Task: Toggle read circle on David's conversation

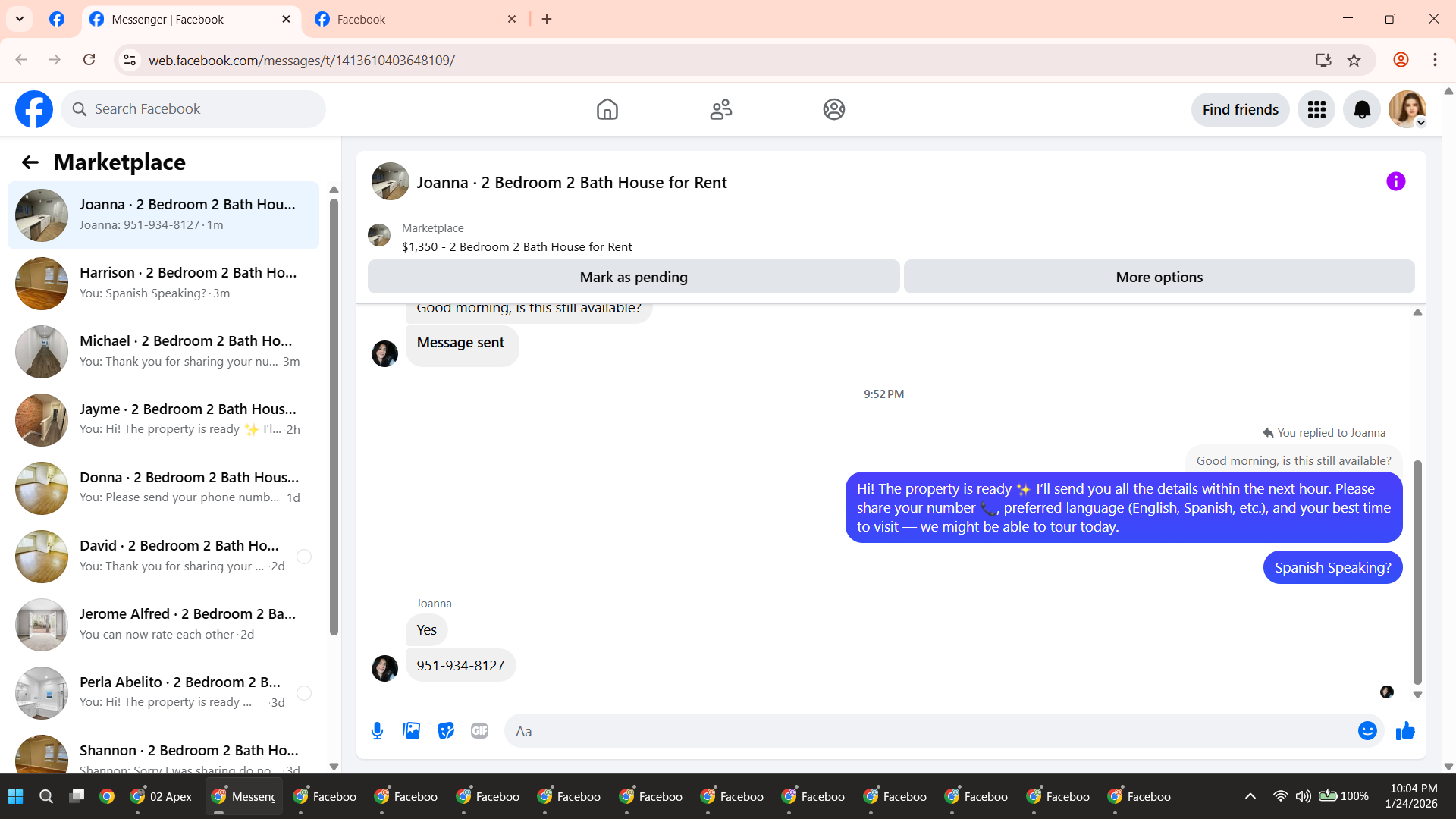Action: (x=304, y=557)
